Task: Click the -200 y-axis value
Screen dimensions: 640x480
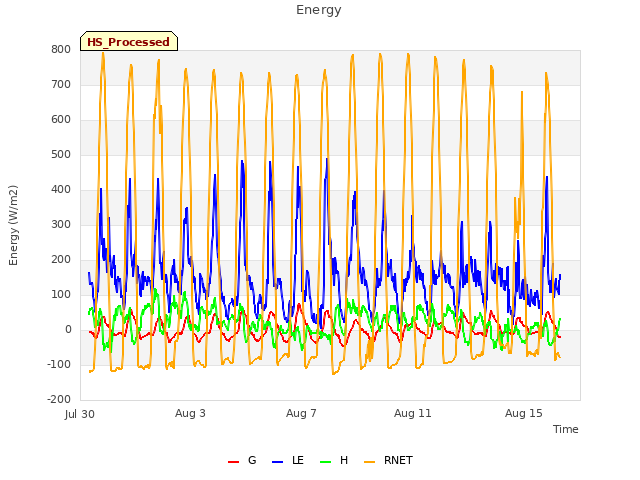Action: pyautogui.click(x=59, y=400)
